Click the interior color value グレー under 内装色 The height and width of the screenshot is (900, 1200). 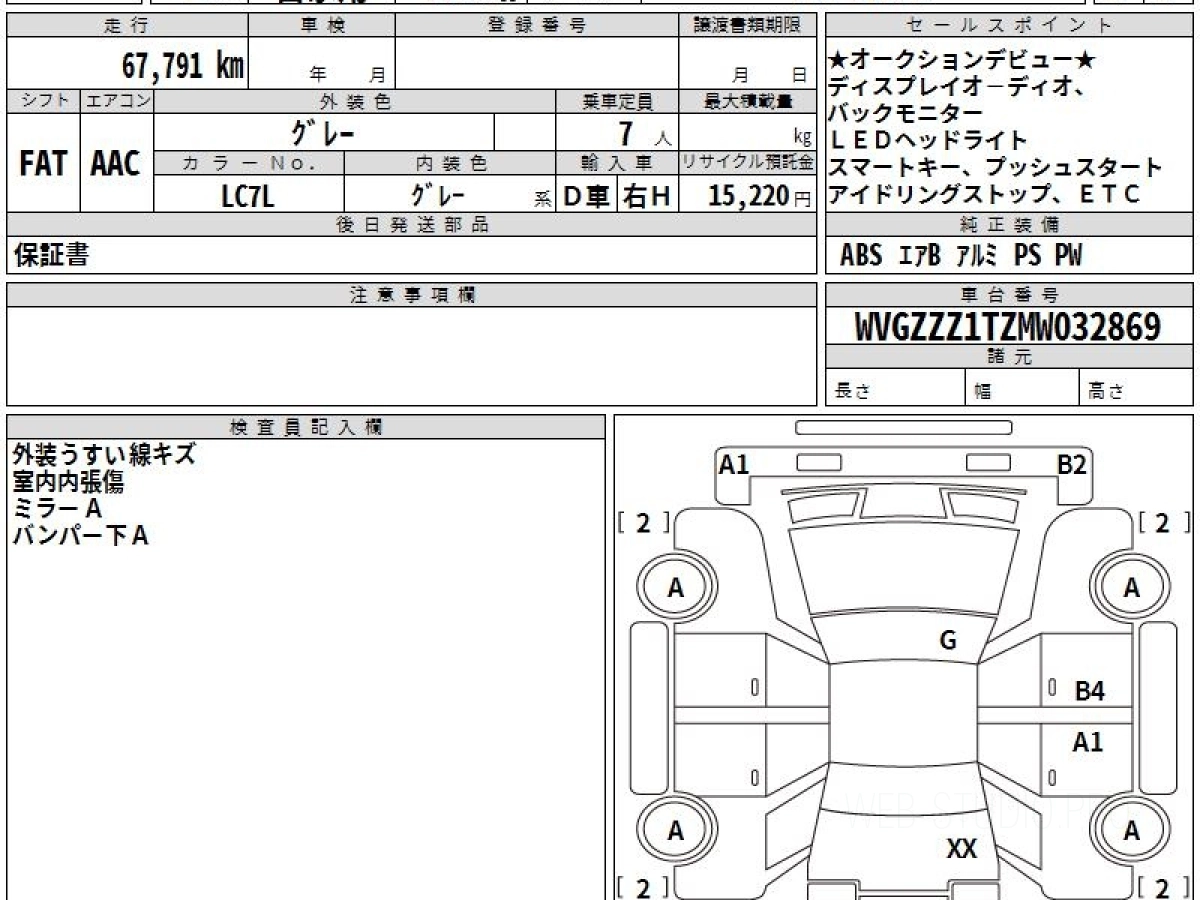(x=437, y=196)
